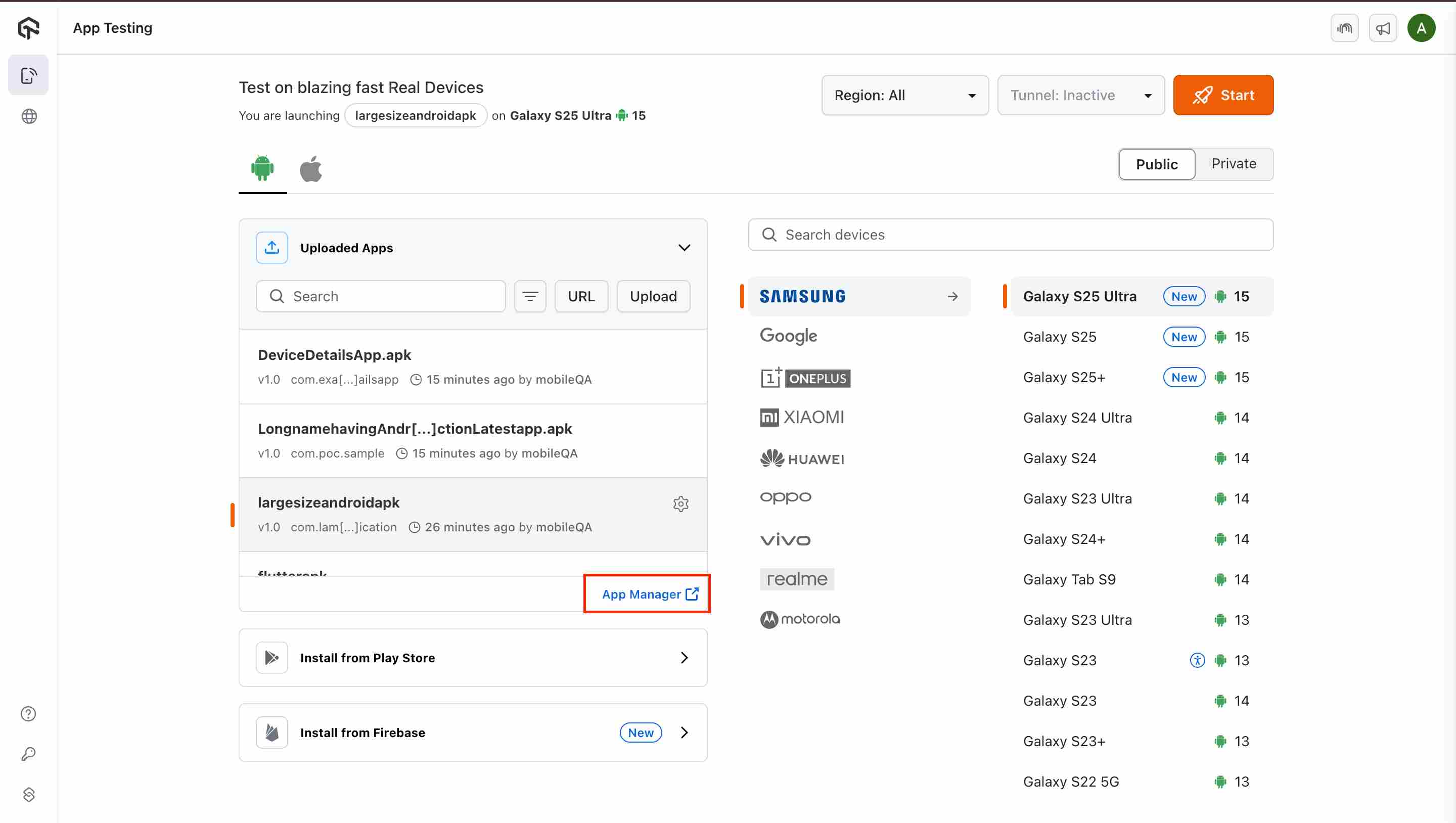
Task: Toggle device list to Private
Action: pos(1234,164)
